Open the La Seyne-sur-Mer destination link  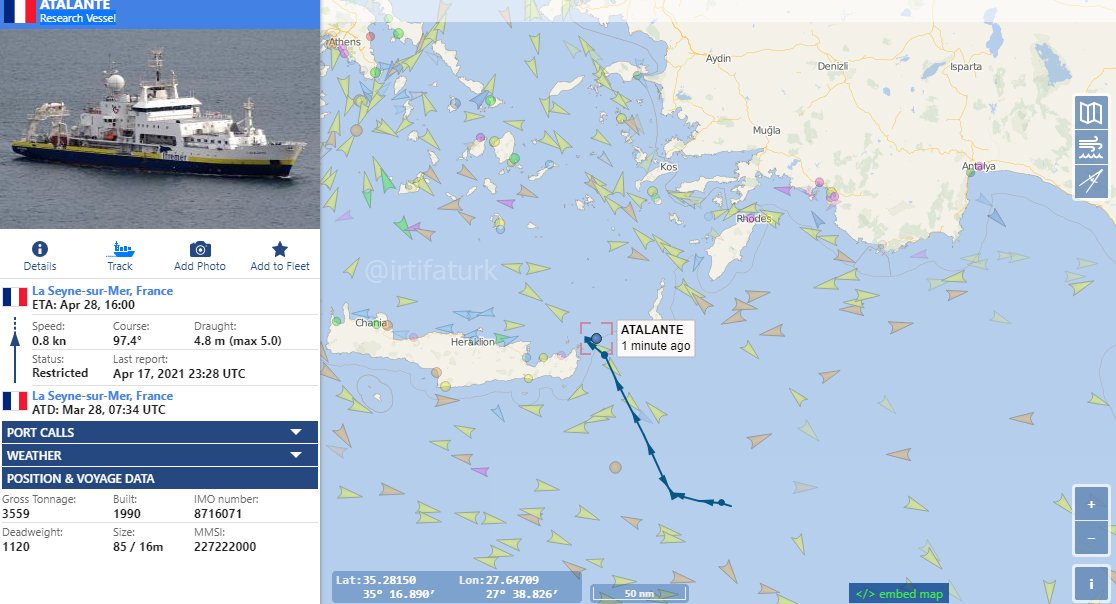tap(102, 290)
